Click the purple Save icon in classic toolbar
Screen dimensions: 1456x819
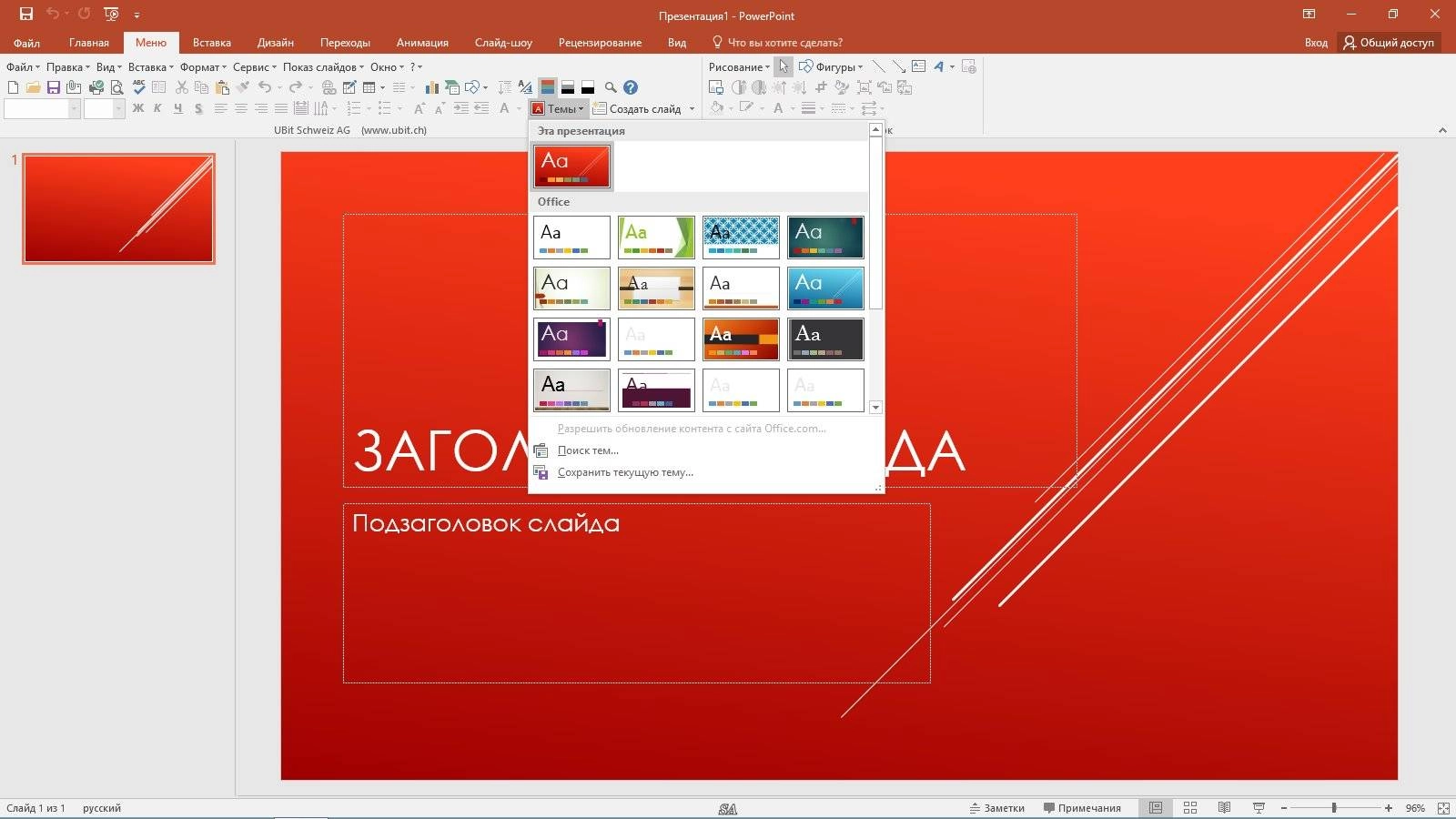[x=54, y=87]
